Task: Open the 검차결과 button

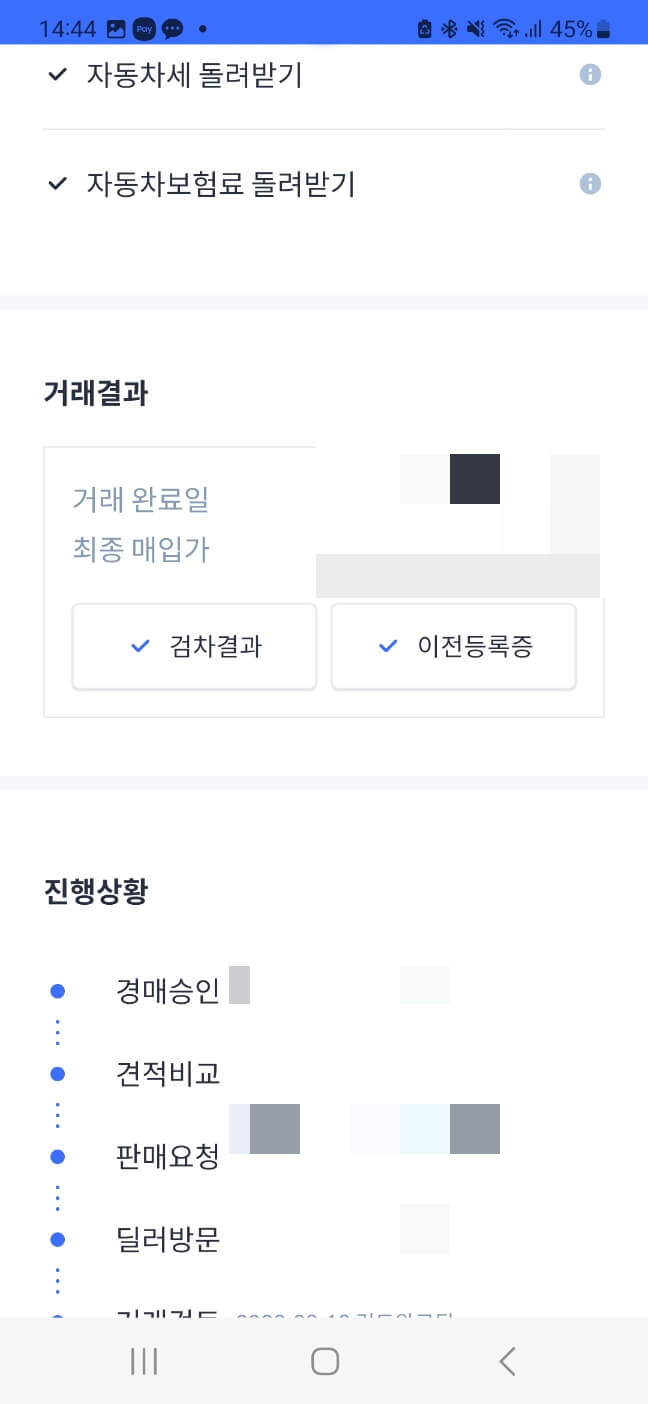Action: [195, 646]
